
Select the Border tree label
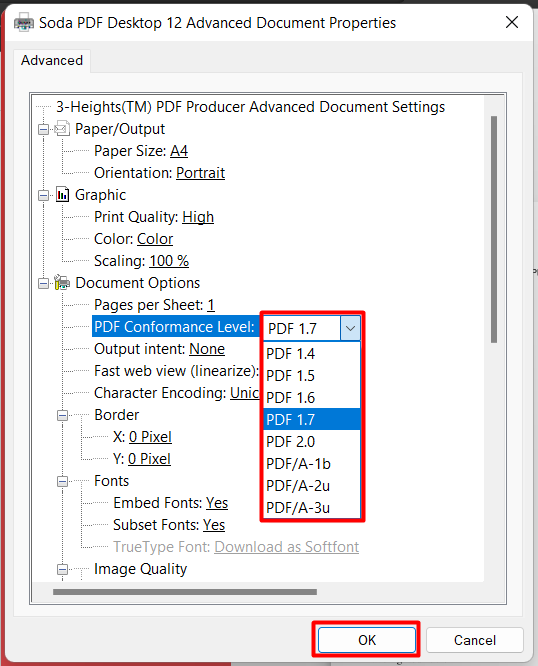coord(117,415)
